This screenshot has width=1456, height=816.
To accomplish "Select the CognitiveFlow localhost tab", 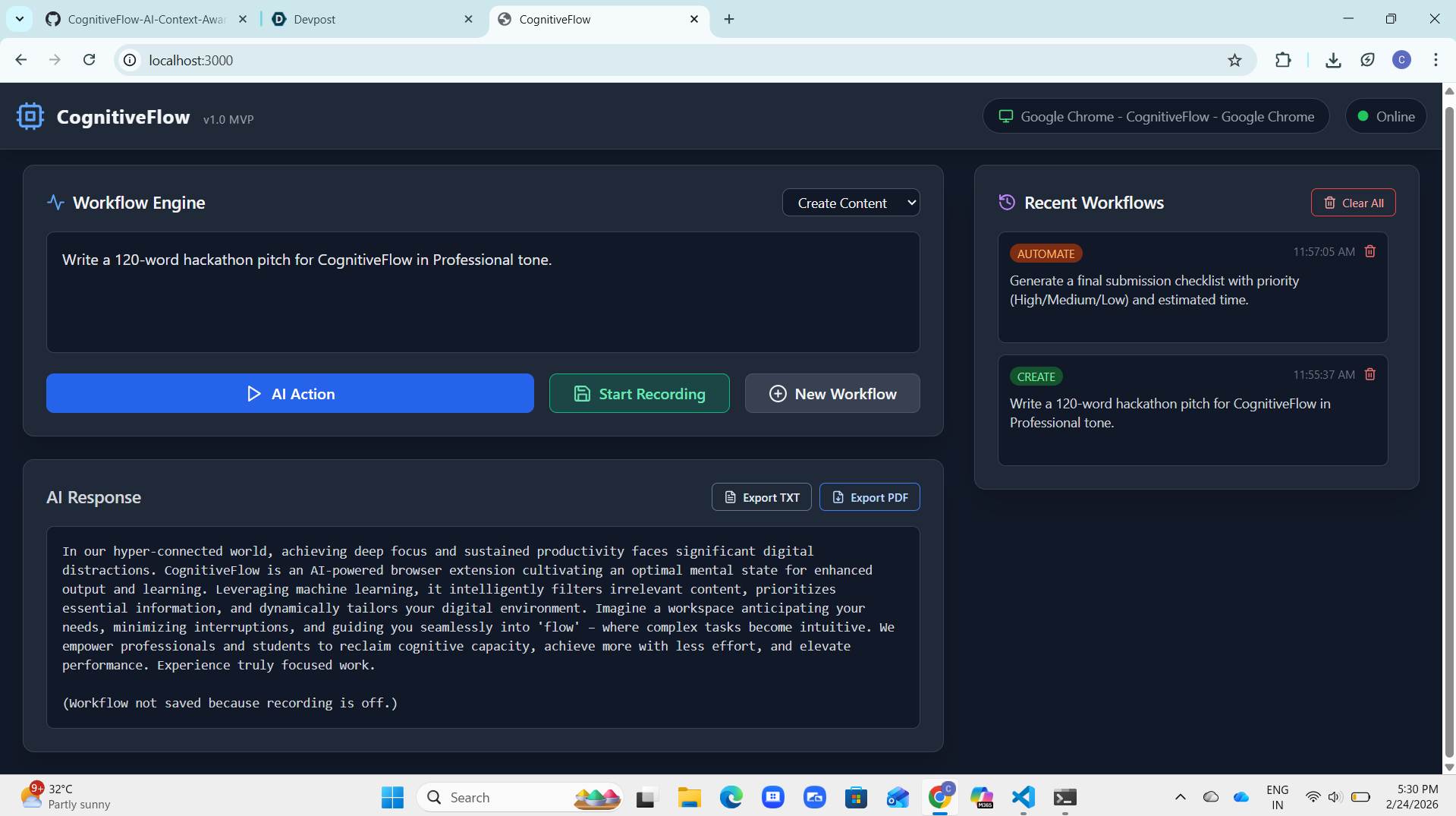I will coord(599,19).
